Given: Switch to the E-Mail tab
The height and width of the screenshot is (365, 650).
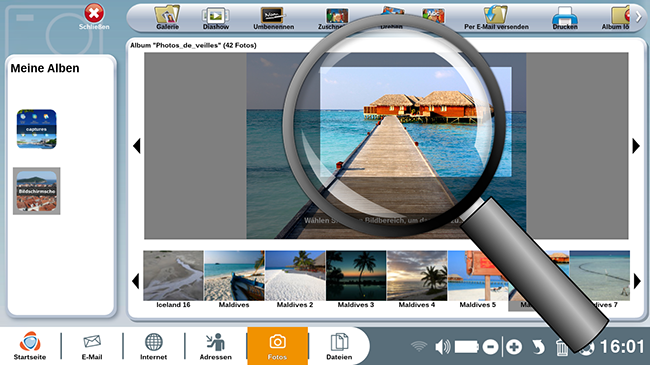Looking at the screenshot, I should pyautogui.click(x=92, y=346).
